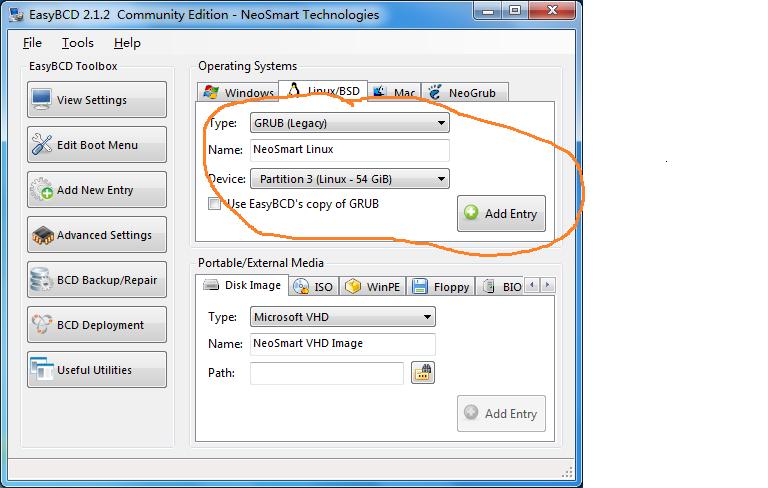Open the Edit Boot Menu tool
This screenshot has height=488, width=768.
pyautogui.click(x=97, y=145)
